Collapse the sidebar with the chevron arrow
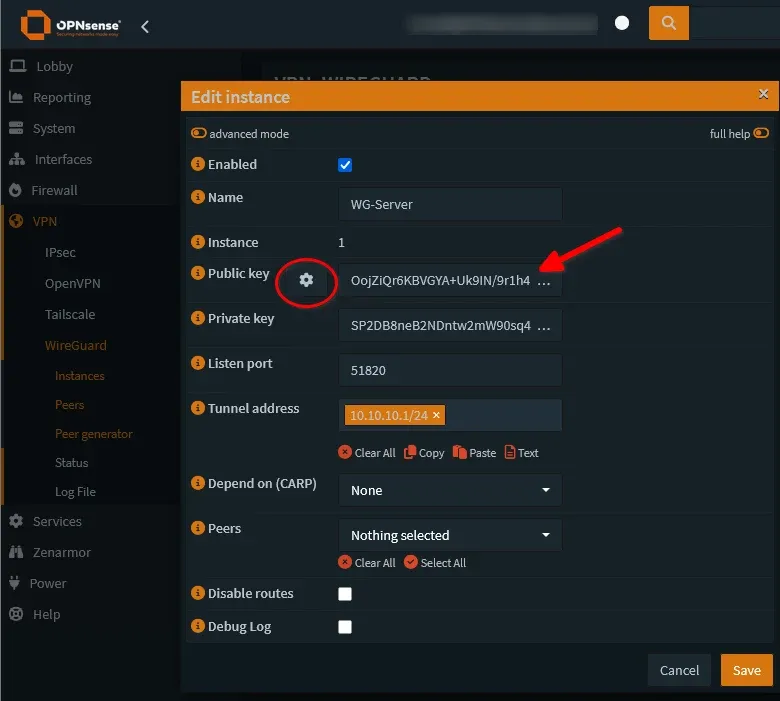Screen dimensions: 780x701 (x=145, y=27)
